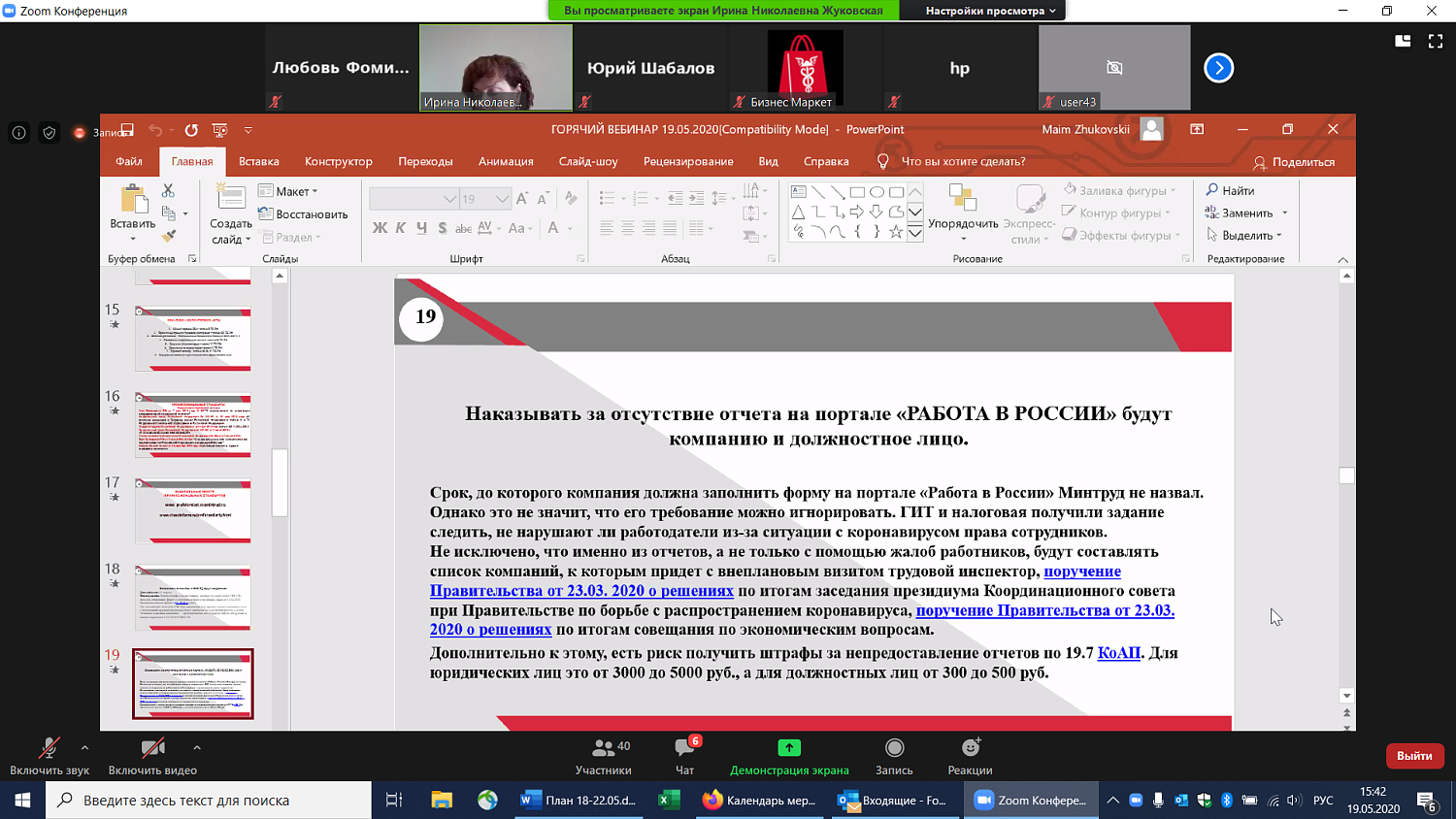This screenshot has width=1456, height=819.
Task: Click the Undo arrow in PowerPoint
Action: 155,130
